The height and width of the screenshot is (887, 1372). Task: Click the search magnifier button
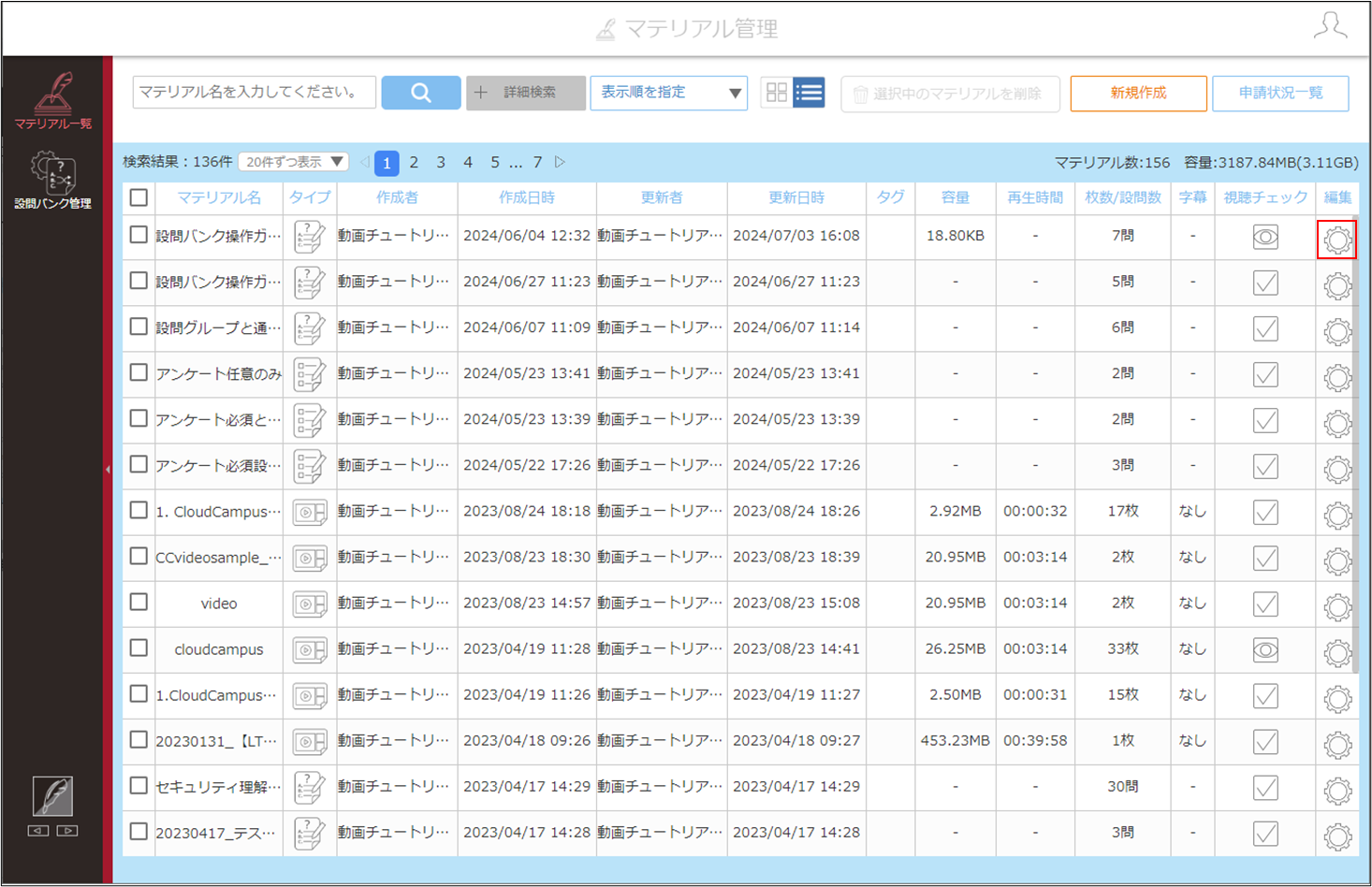[421, 93]
